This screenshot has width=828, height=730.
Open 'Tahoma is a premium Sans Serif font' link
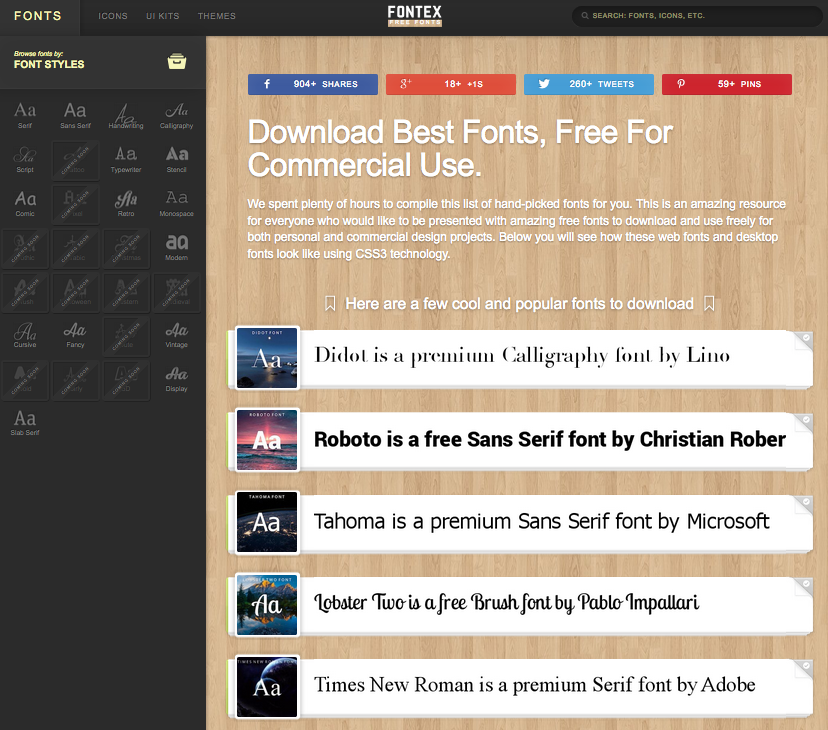pos(541,521)
